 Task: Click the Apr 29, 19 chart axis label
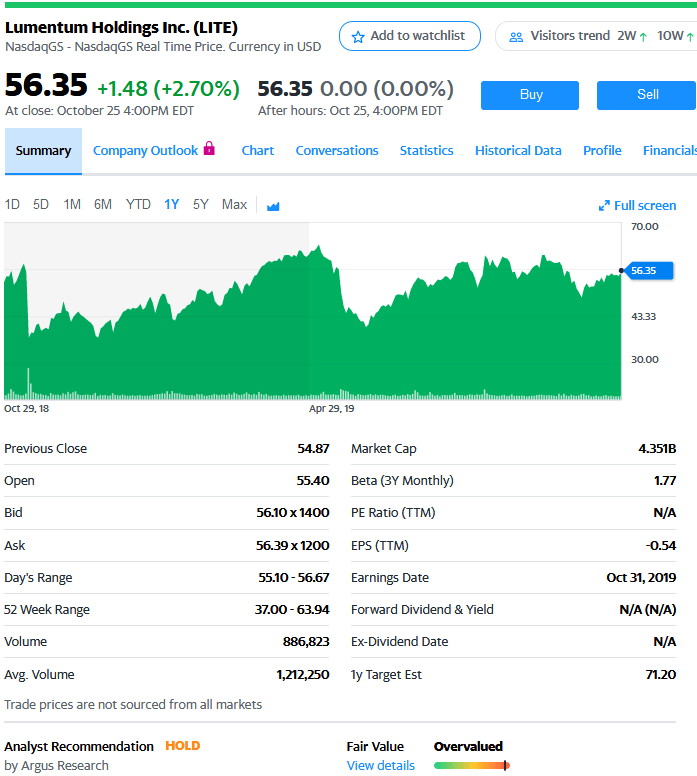[x=332, y=408]
